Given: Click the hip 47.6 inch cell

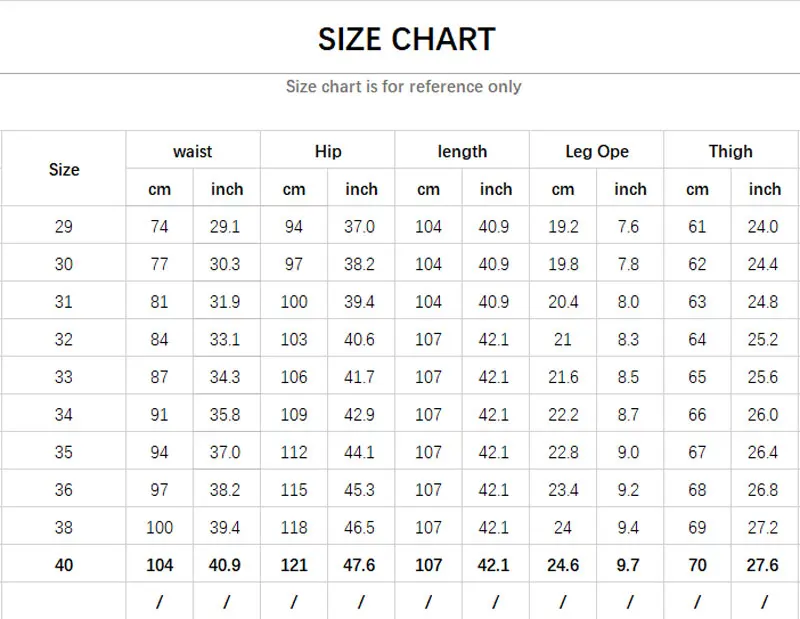Looking at the screenshot, I should 359,566.
